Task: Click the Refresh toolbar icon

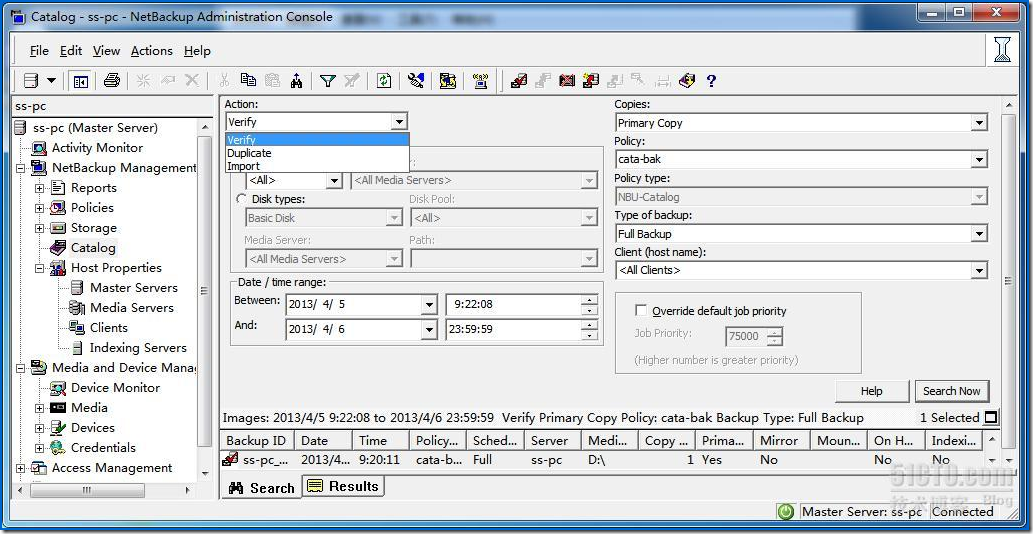Action: 384,81
